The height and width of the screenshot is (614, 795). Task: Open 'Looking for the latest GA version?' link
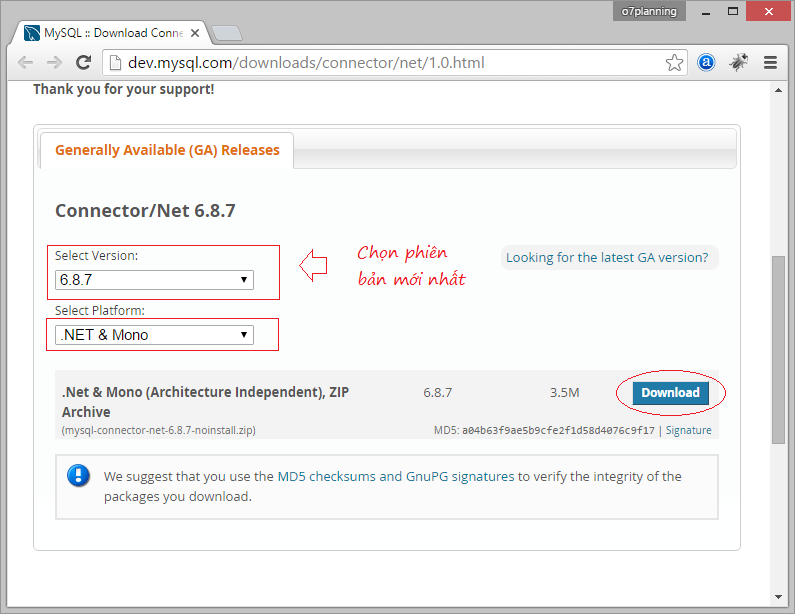coord(607,257)
